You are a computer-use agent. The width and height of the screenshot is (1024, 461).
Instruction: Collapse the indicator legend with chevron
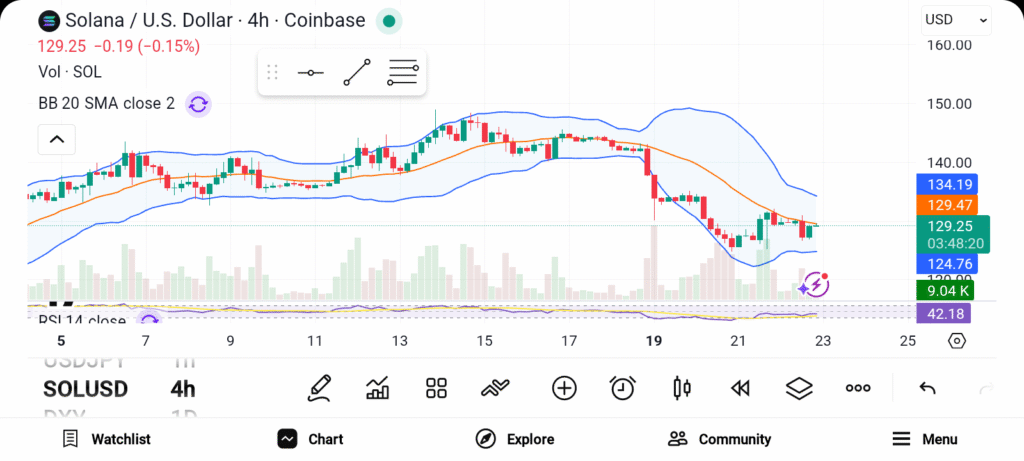(x=56, y=139)
